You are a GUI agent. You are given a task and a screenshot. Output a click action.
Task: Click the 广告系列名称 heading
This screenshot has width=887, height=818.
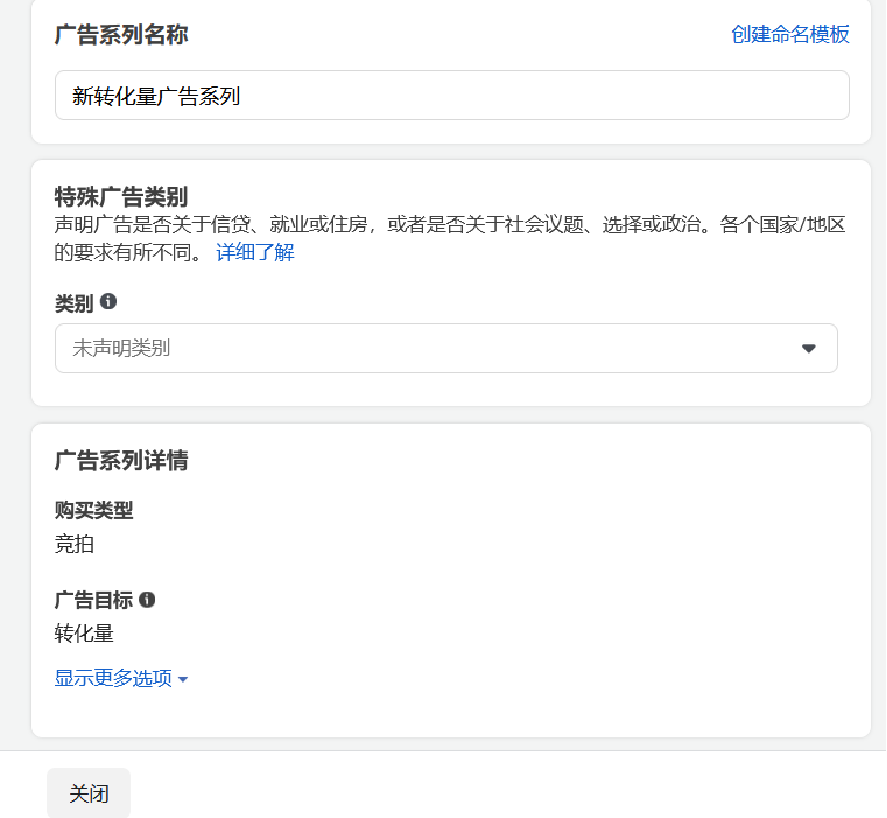121,35
